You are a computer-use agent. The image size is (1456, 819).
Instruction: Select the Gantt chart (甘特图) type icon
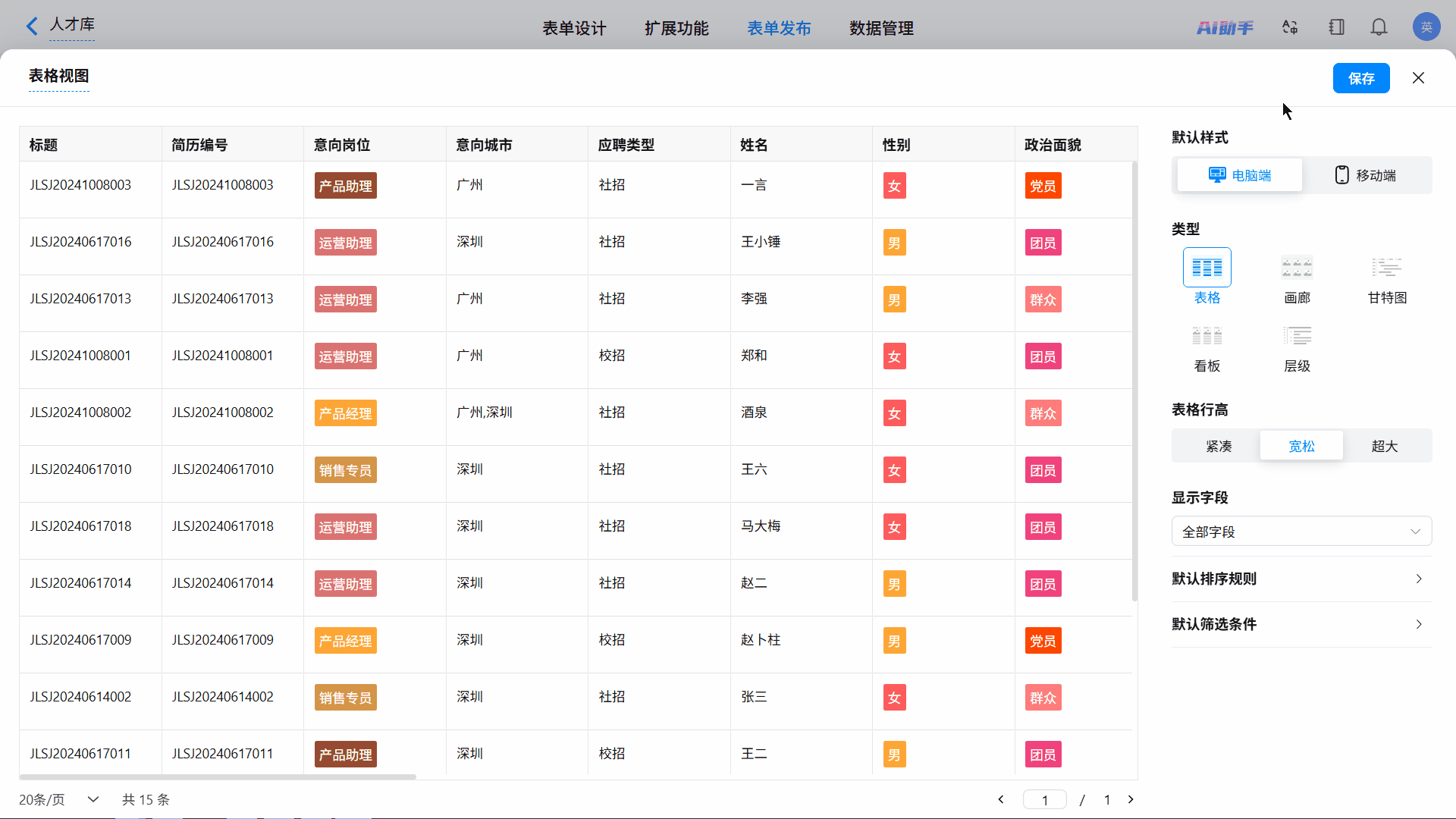click(1386, 268)
